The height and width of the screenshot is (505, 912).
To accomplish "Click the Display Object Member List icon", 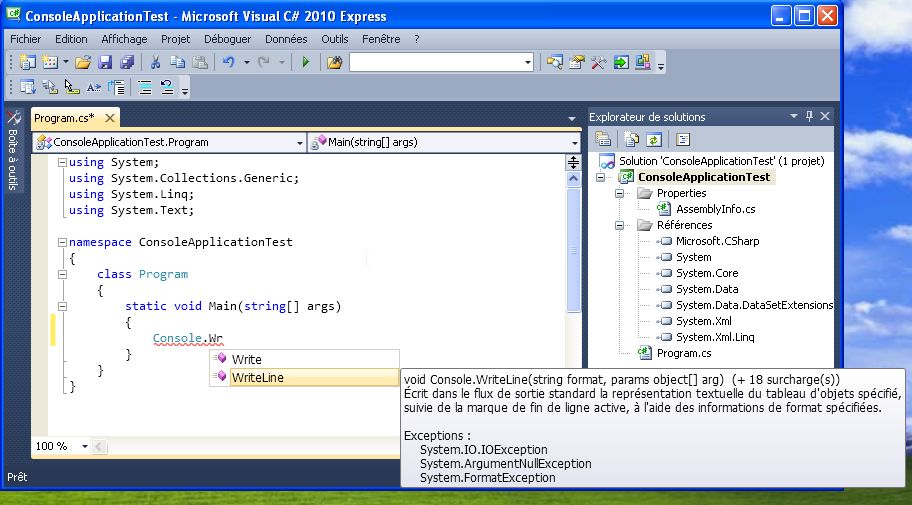I will coord(27,87).
